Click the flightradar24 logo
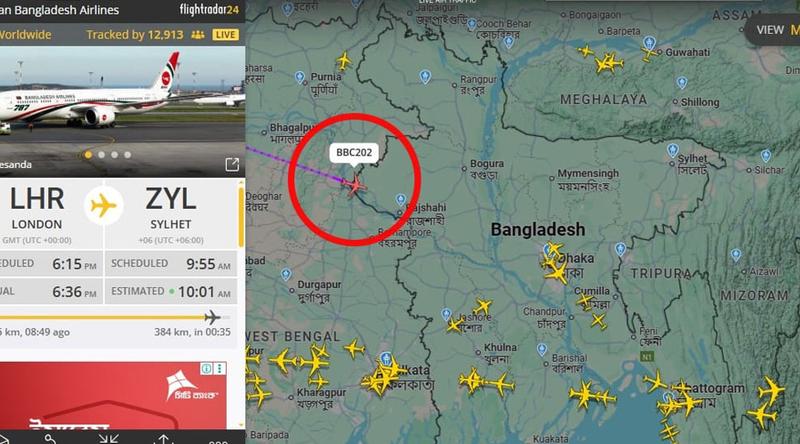The height and width of the screenshot is (444, 800). click(209, 9)
